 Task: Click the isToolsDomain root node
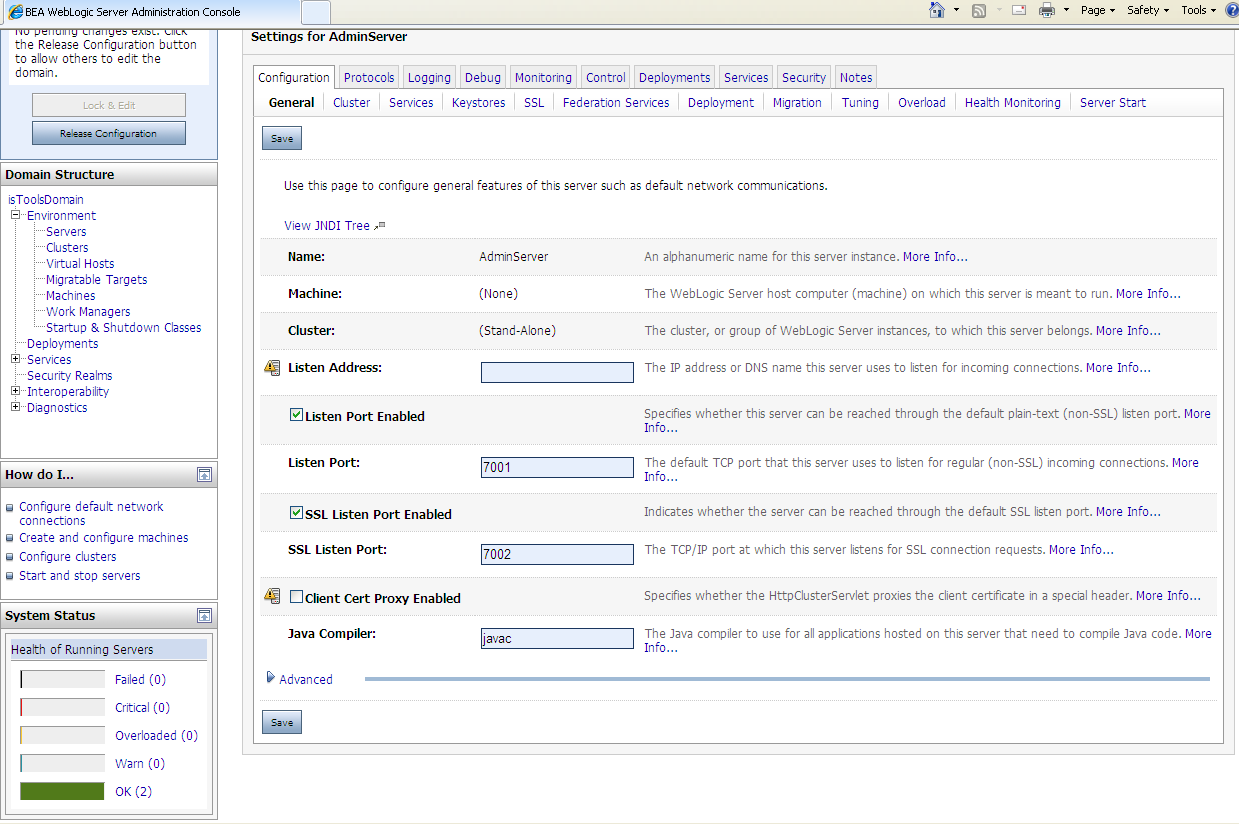coord(46,199)
